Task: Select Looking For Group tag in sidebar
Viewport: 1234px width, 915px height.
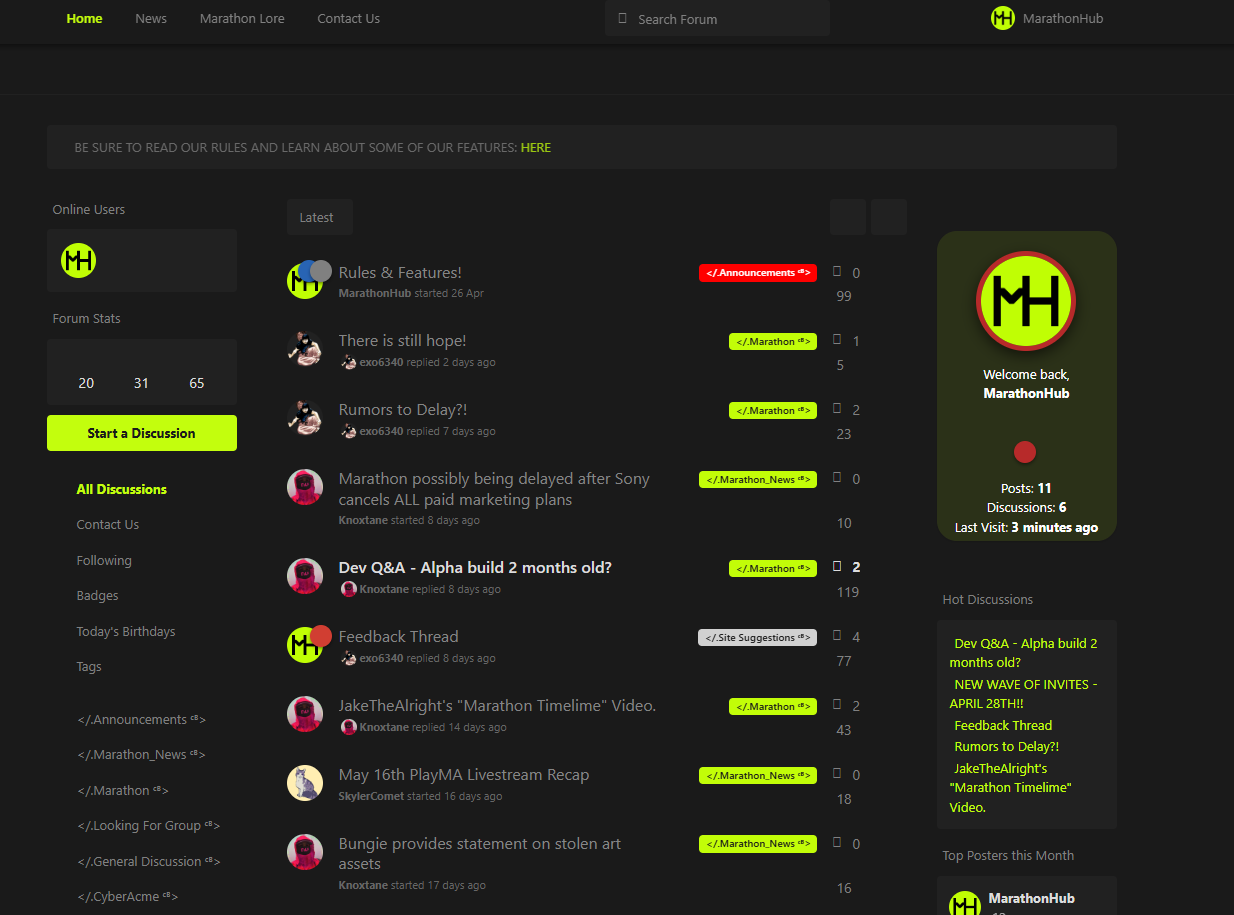Action: click(x=148, y=826)
